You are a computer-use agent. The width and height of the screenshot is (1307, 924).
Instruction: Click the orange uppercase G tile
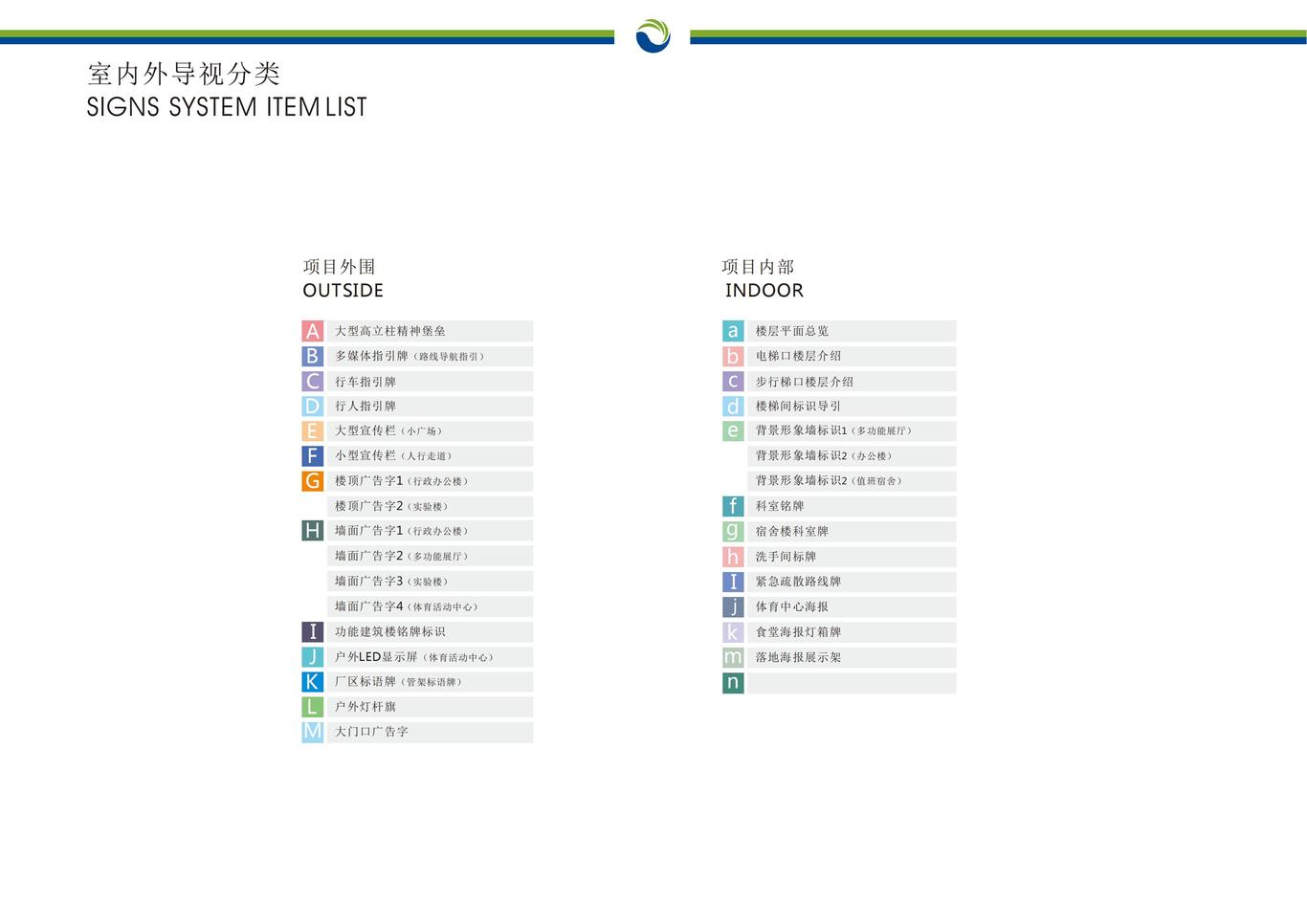point(312,480)
